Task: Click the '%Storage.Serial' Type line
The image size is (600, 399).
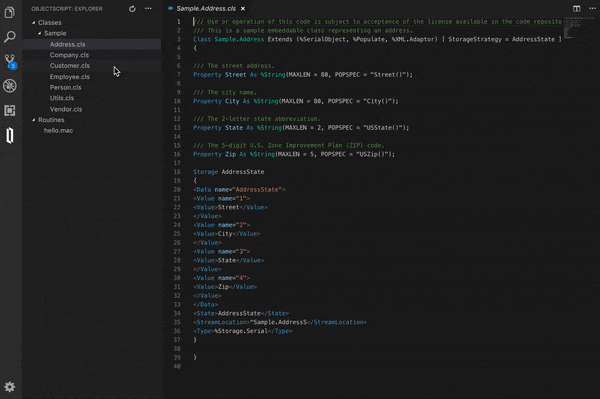Action: [x=243, y=331]
